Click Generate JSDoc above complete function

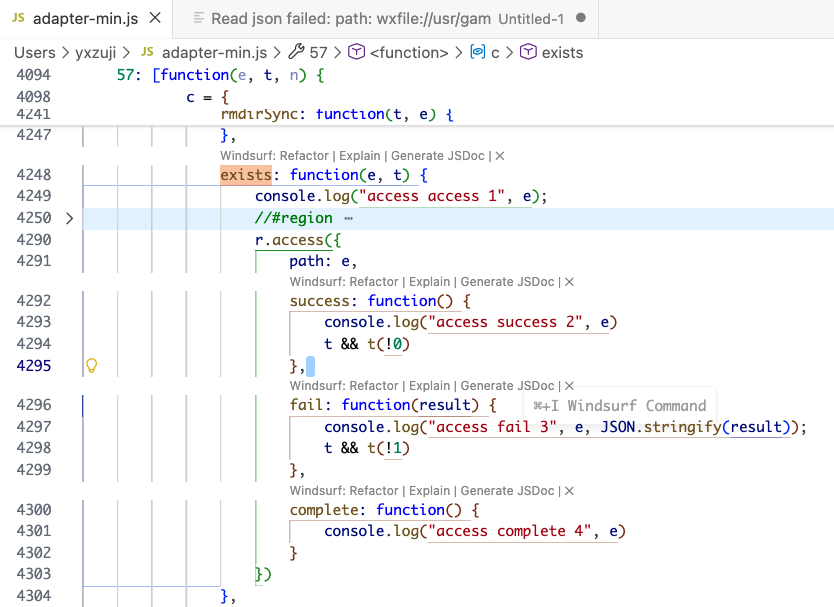click(507, 490)
